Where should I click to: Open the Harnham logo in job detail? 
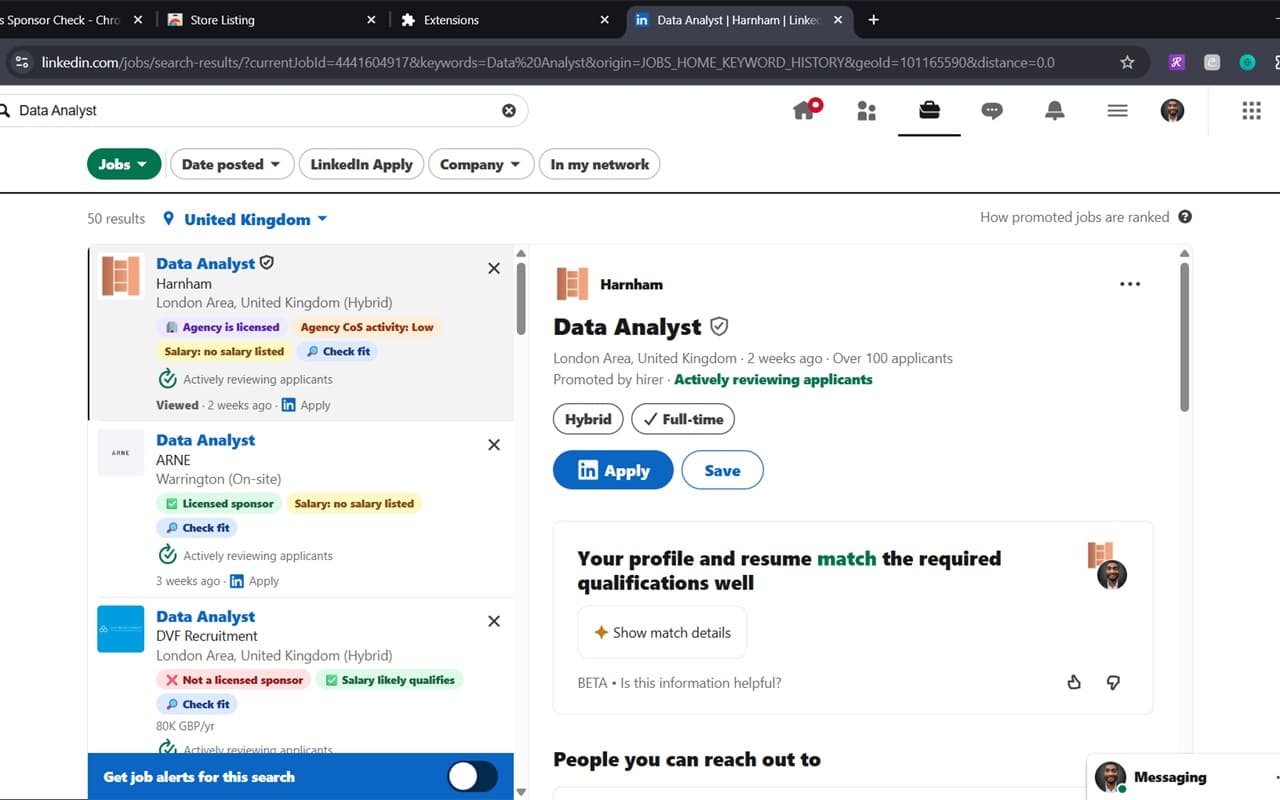click(572, 284)
